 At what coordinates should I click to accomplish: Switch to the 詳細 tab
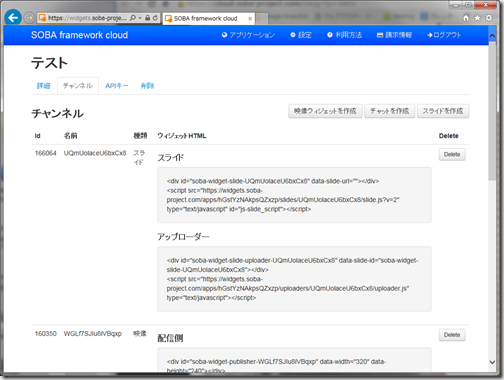click(44, 86)
